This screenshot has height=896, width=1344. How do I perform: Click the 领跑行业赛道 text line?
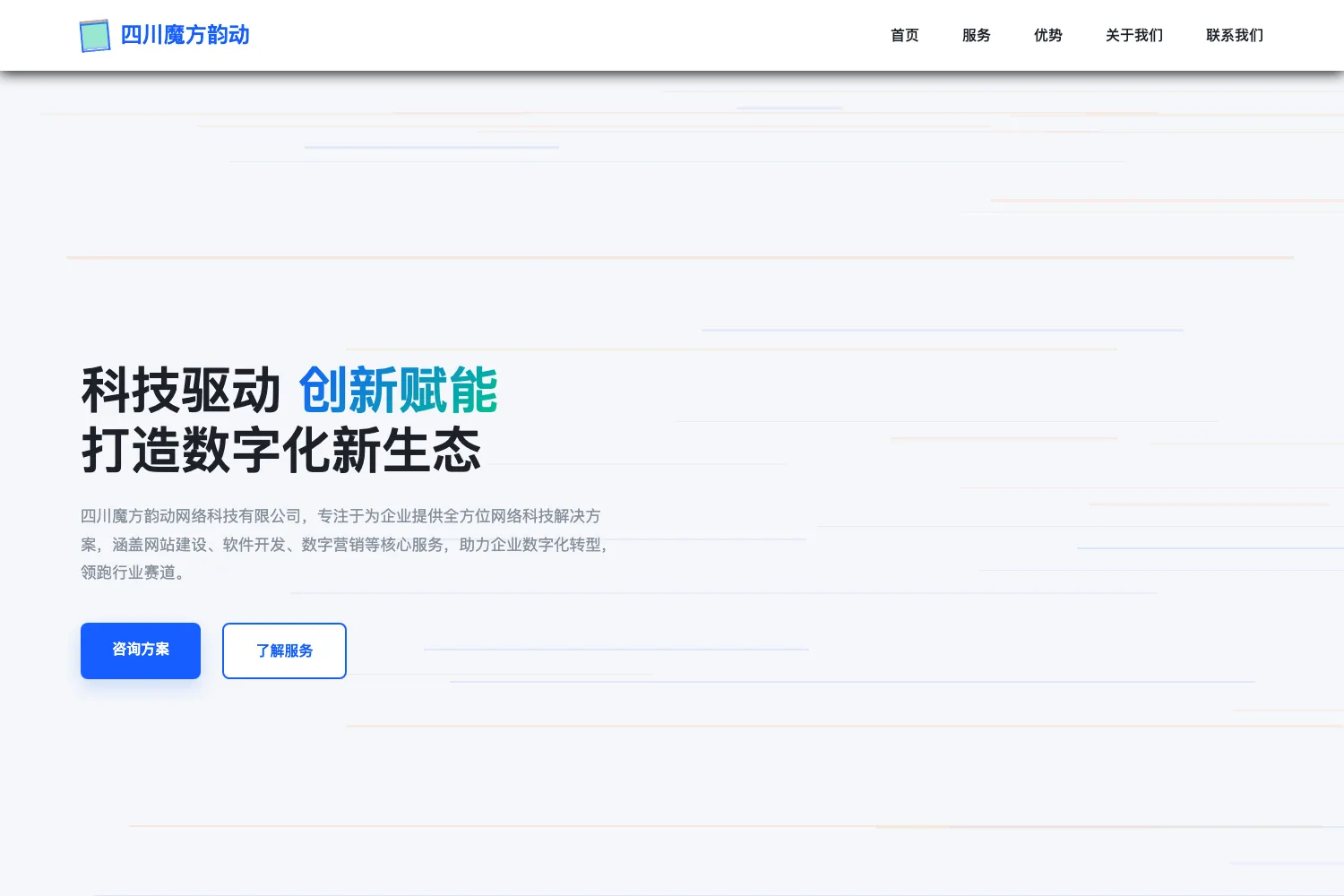tap(134, 573)
